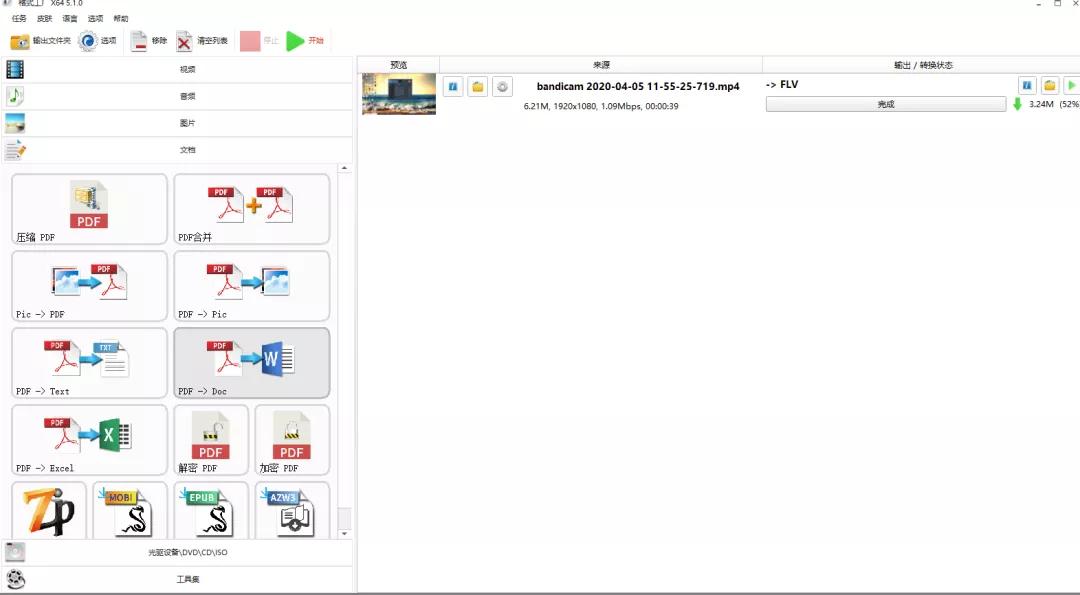Viewport: 1080px width, 595px height.
Task: Open the 帮助 help menu
Action: tap(121, 19)
